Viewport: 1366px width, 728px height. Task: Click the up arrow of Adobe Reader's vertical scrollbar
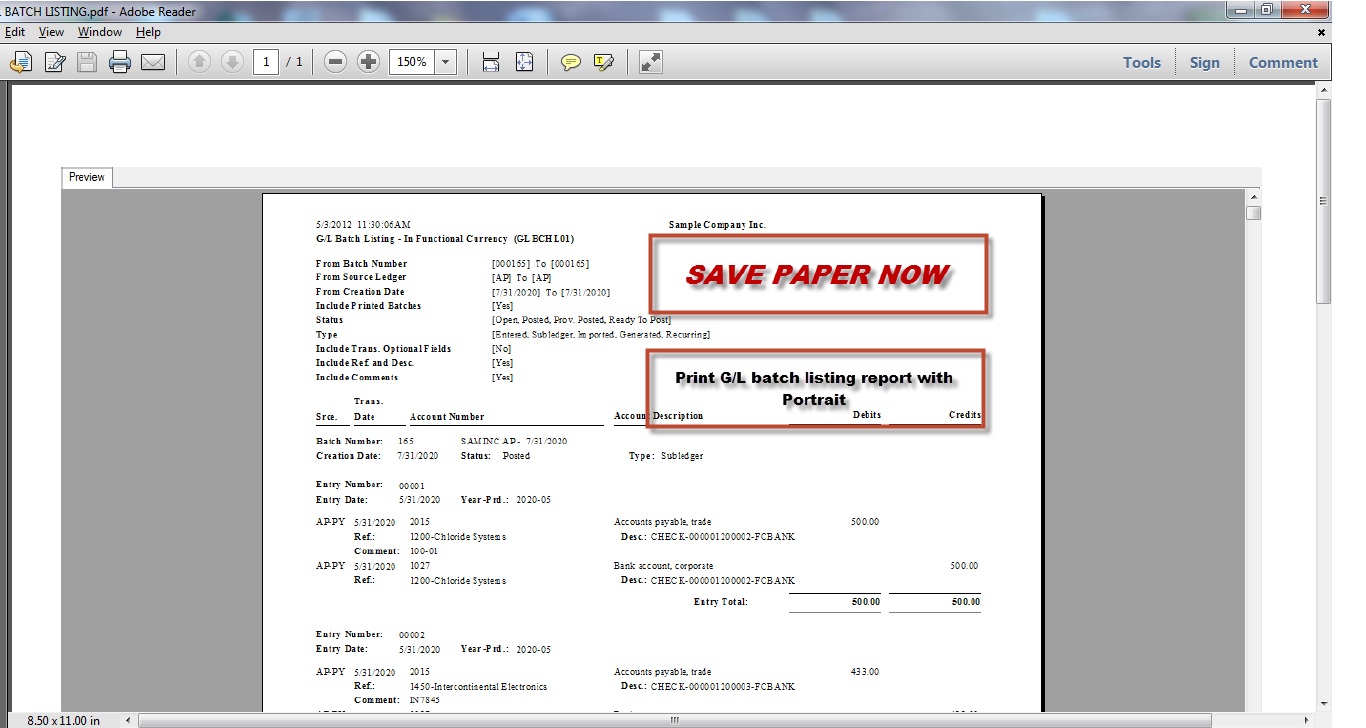[1324, 90]
